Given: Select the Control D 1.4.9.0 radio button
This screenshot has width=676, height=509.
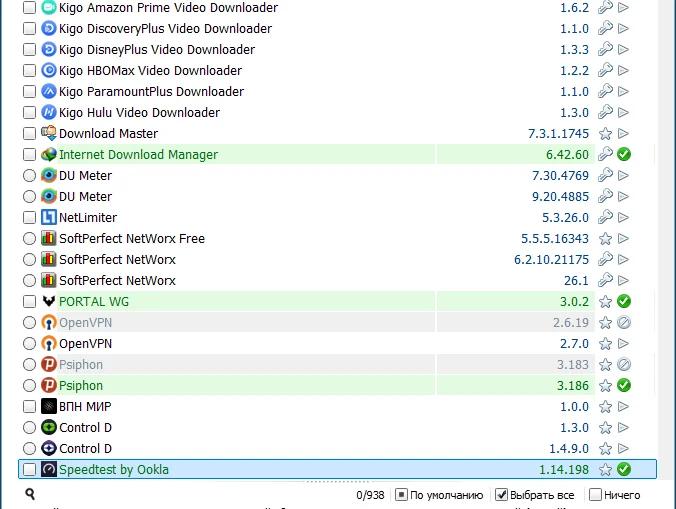Looking at the screenshot, I should point(29,449).
